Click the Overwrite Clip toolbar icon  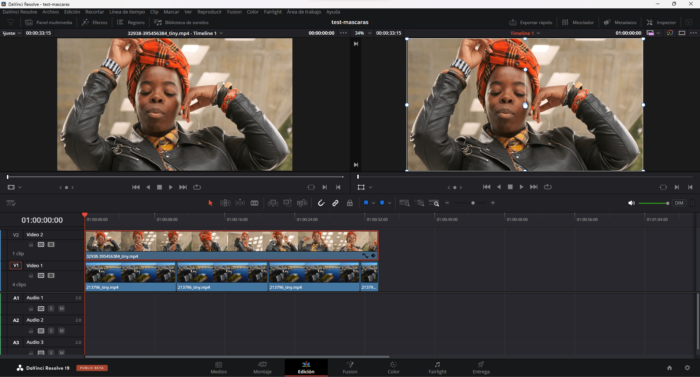[288, 203]
